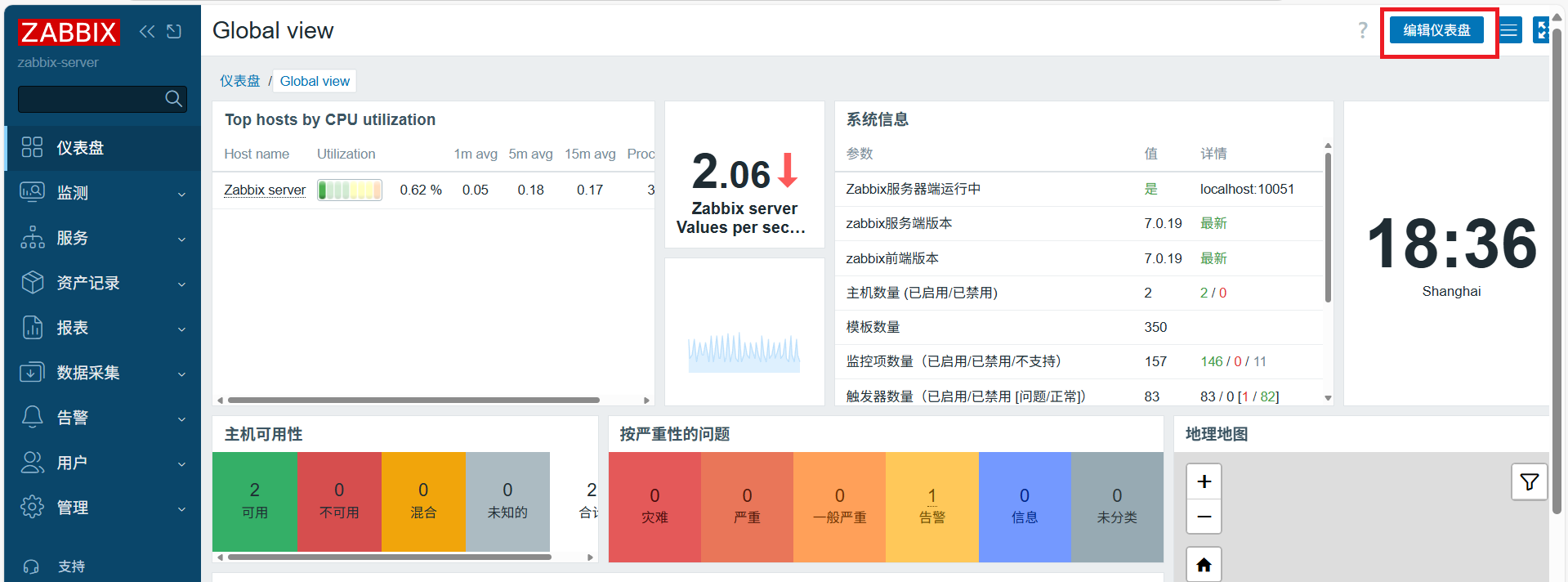Expand the 监测 chevron arrow
This screenshot has height=582, width=1568.
tap(181, 195)
